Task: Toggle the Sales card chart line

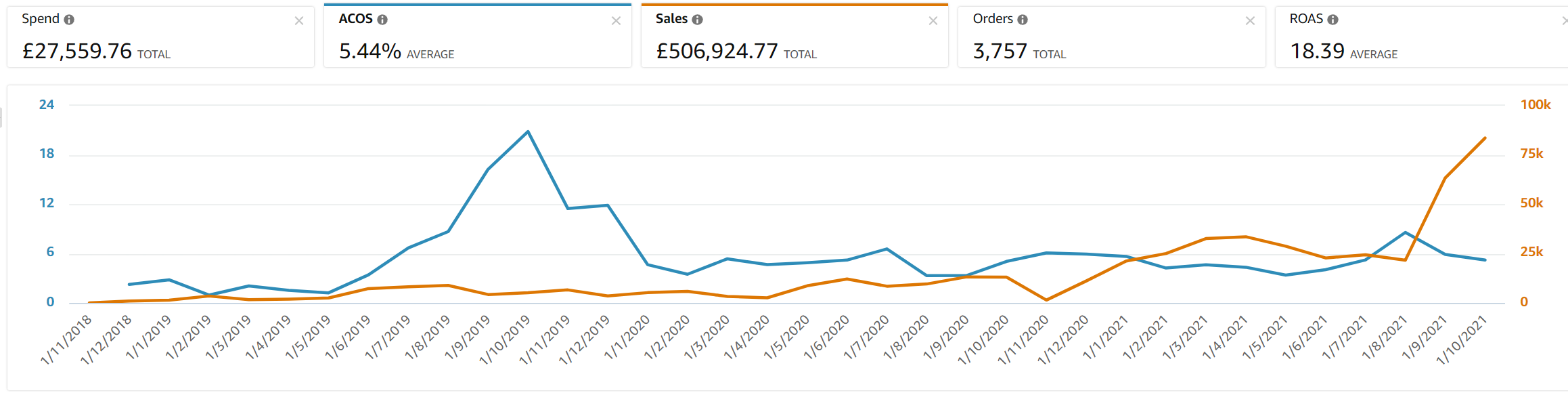Action: (x=794, y=37)
